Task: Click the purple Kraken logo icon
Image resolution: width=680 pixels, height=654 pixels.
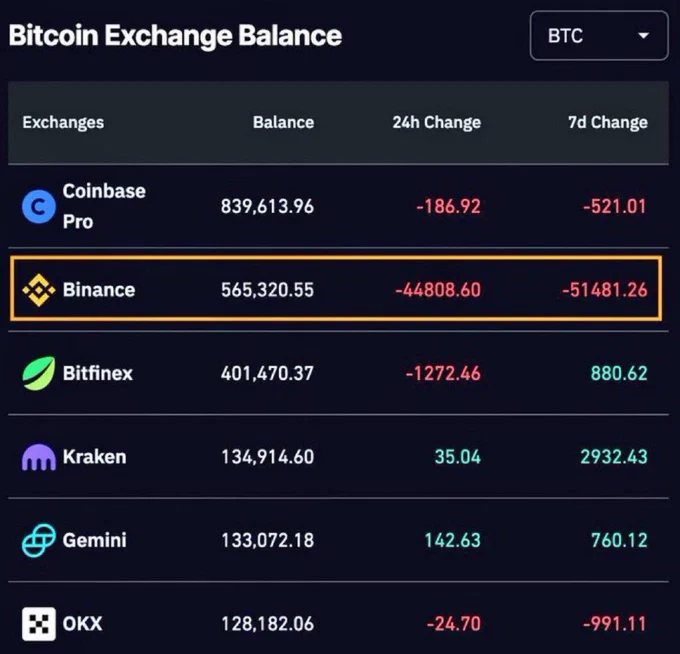Action: 39,457
